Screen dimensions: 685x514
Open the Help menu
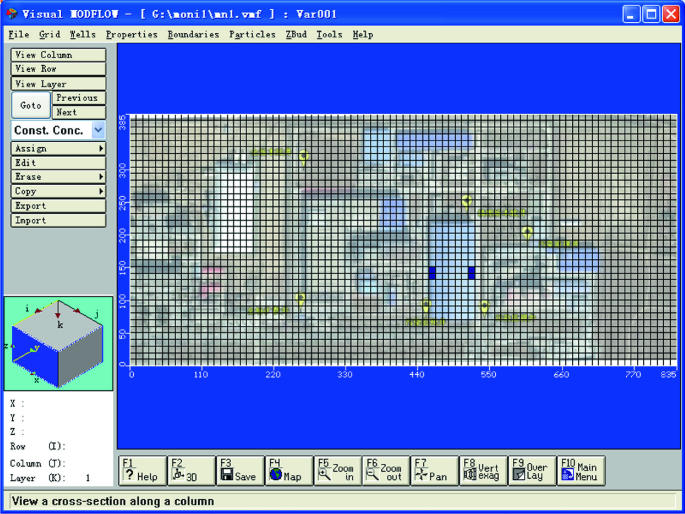point(363,34)
